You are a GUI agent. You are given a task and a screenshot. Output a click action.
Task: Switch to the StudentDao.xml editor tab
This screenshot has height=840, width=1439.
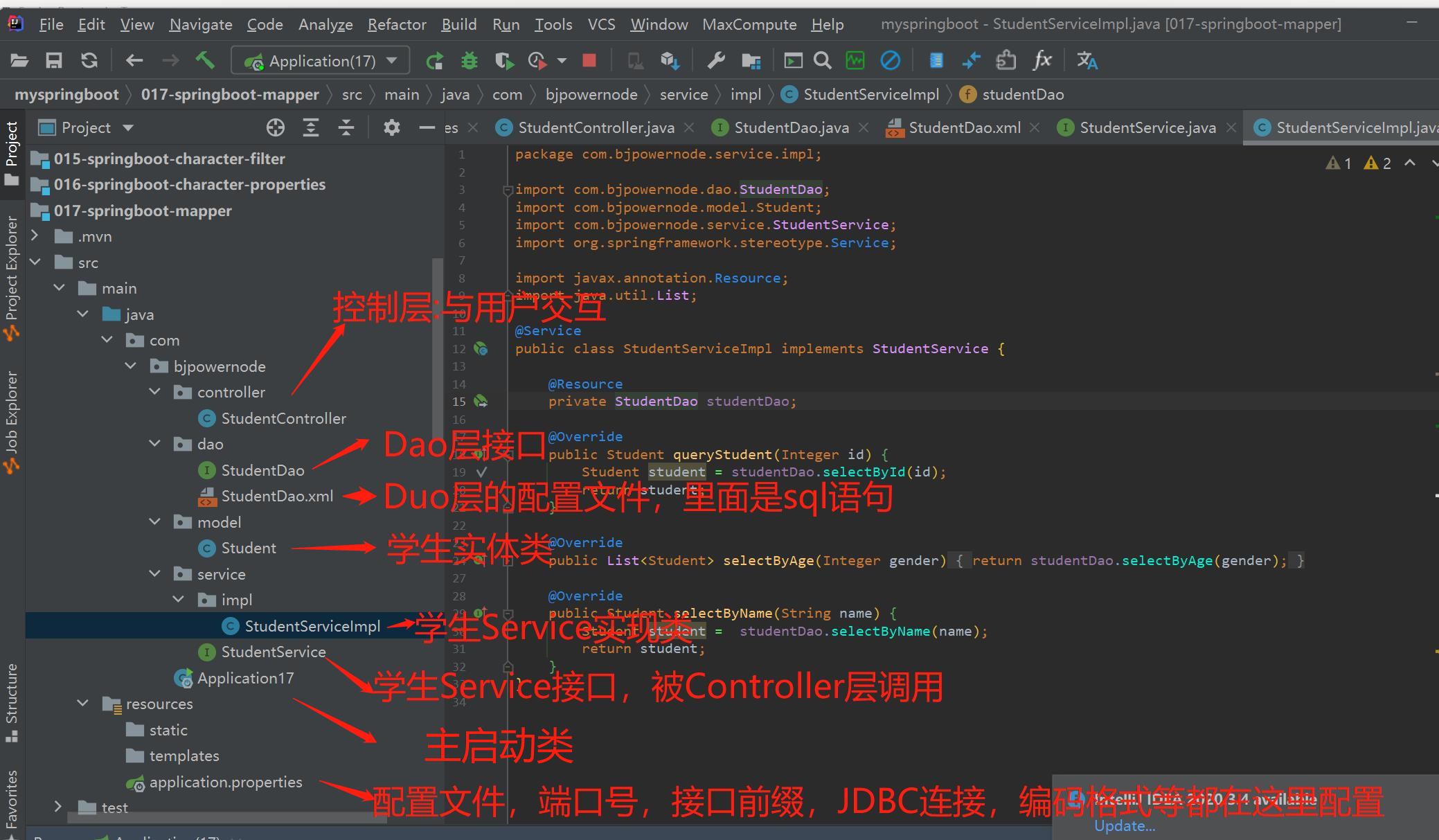click(x=963, y=127)
